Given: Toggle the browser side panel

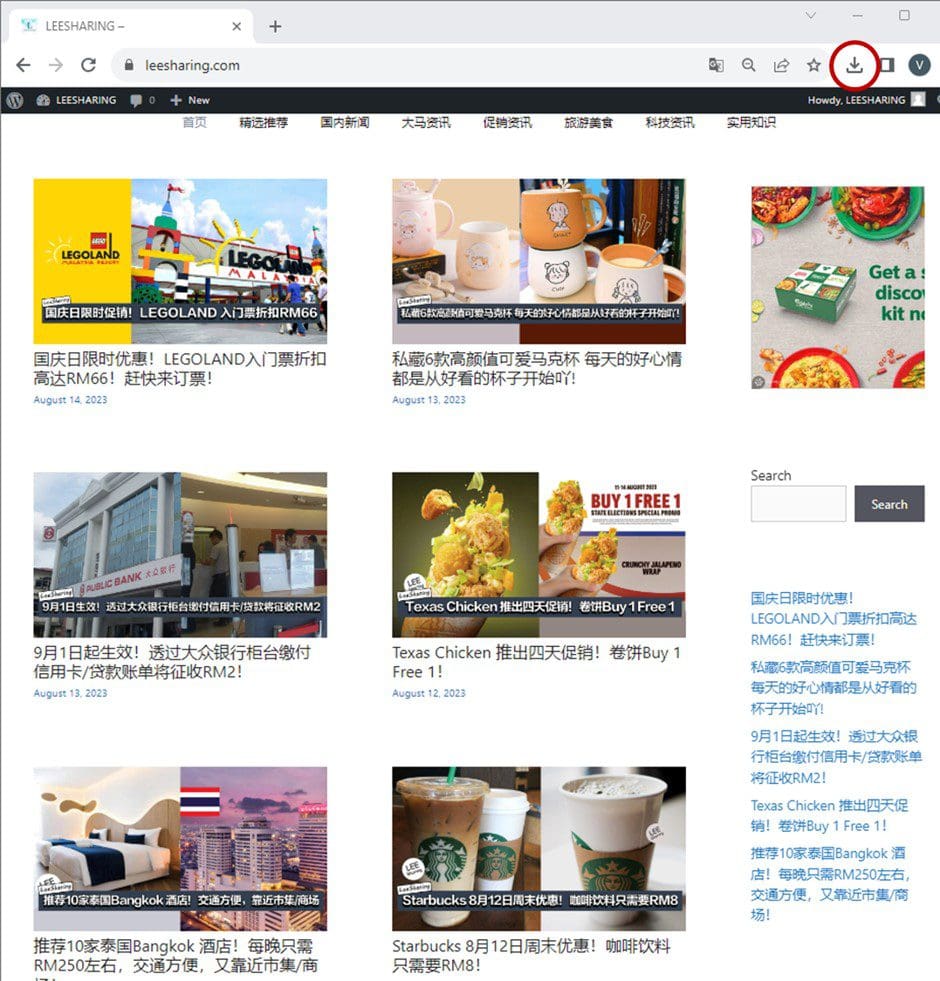Looking at the screenshot, I should pos(887,65).
